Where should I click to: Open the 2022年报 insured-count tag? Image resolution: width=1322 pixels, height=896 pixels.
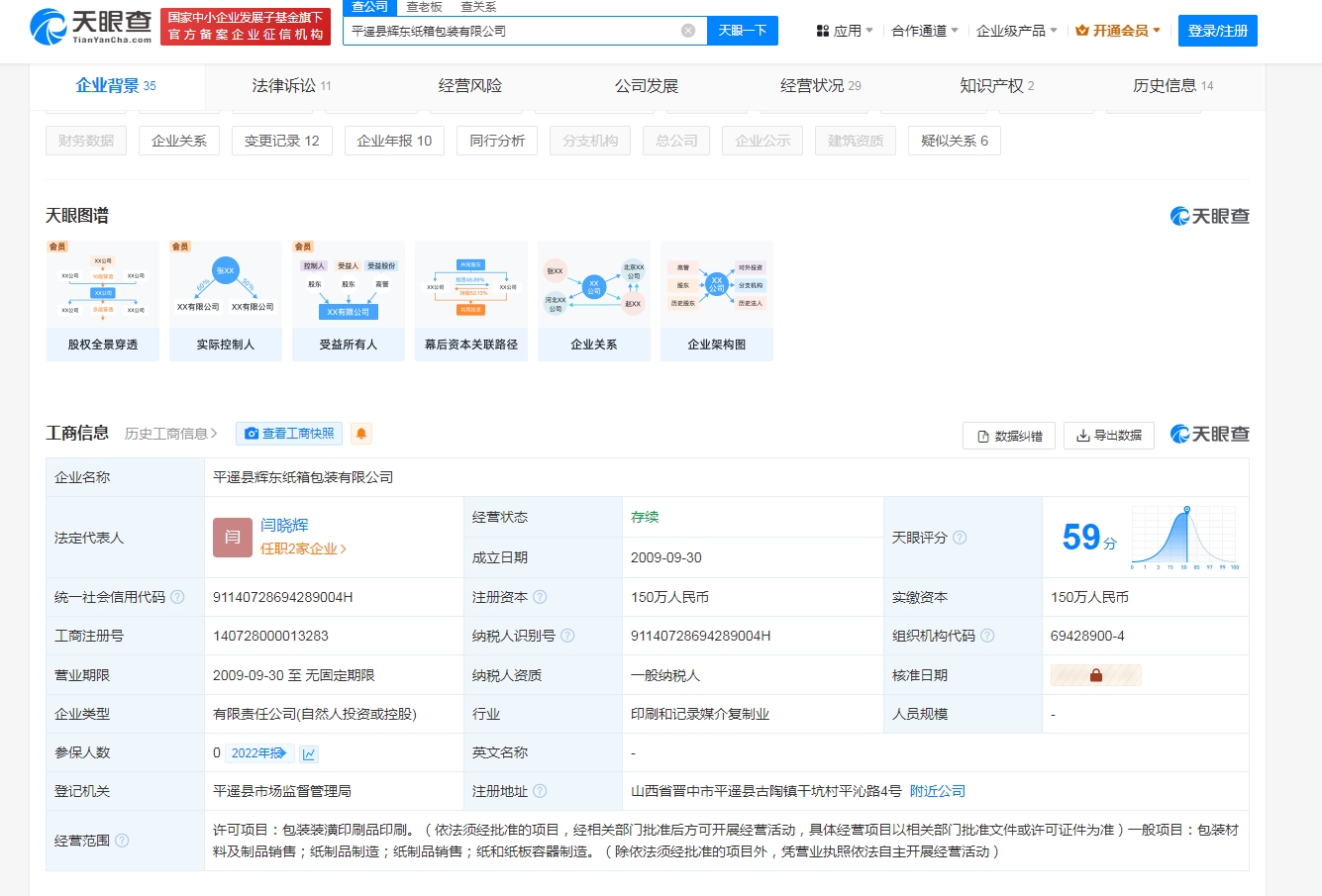point(260,753)
